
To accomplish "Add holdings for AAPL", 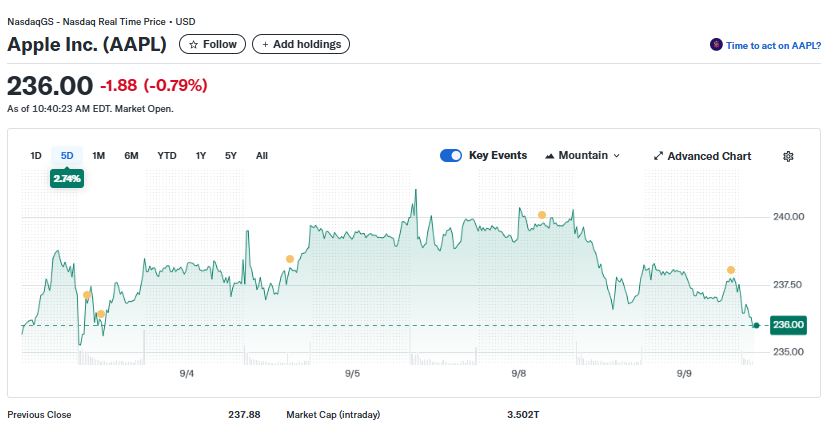I will [x=301, y=44].
